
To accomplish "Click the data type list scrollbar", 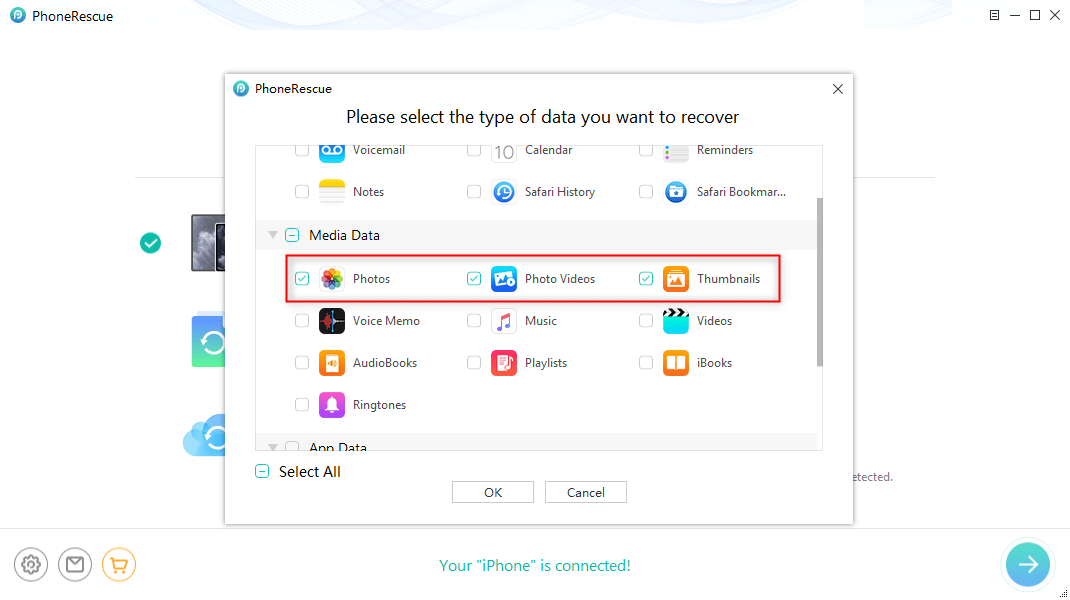I will pyautogui.click(x=820, y=282).
